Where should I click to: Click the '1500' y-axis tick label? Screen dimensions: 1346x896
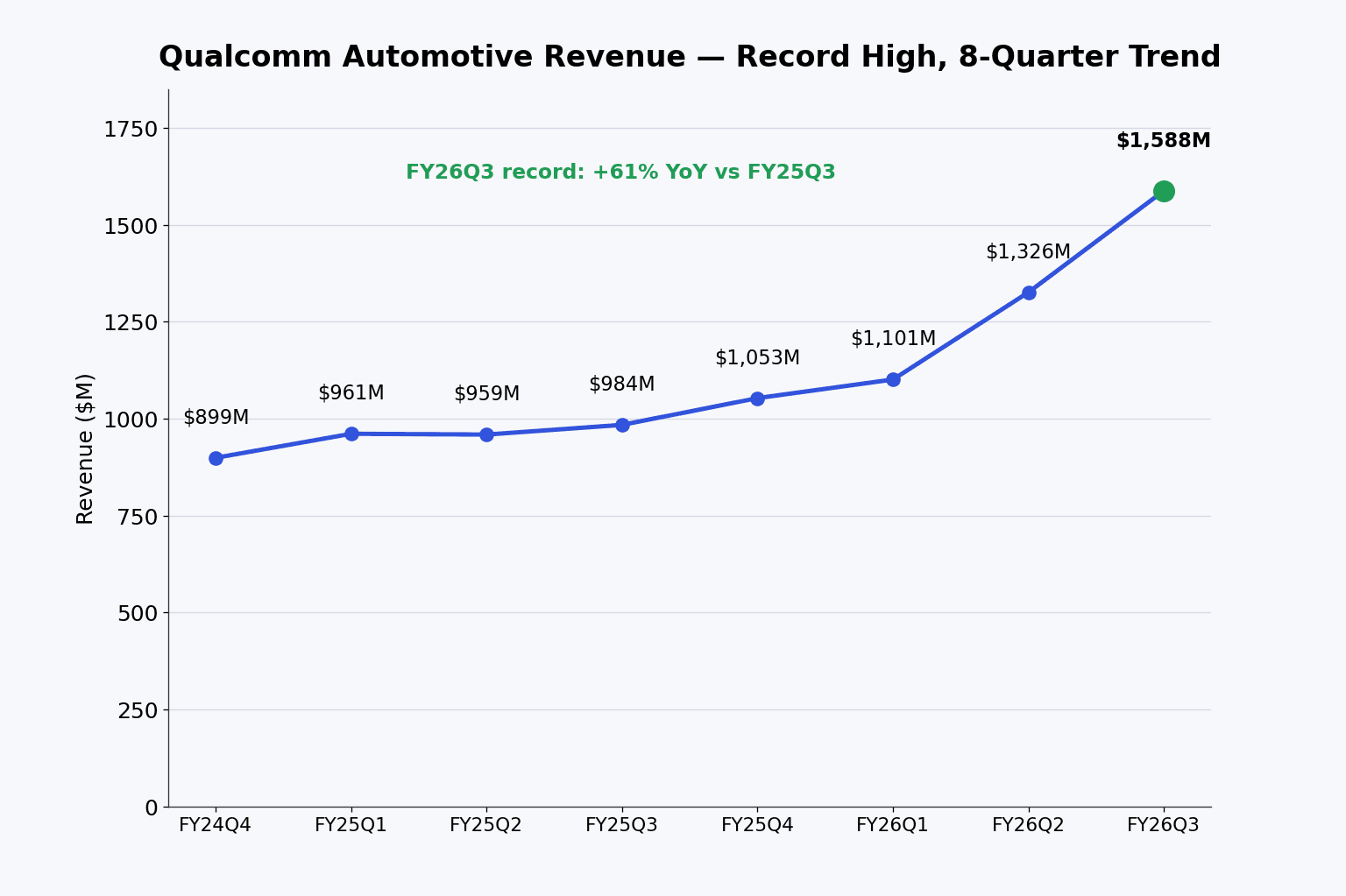(x=131, y=226)
